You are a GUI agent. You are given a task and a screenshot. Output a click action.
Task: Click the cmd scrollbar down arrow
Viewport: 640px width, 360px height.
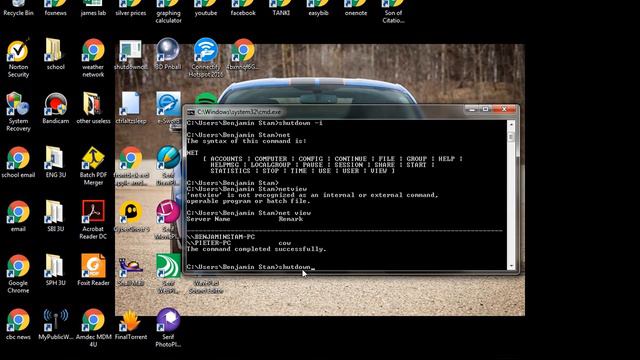tap(511, 266)
